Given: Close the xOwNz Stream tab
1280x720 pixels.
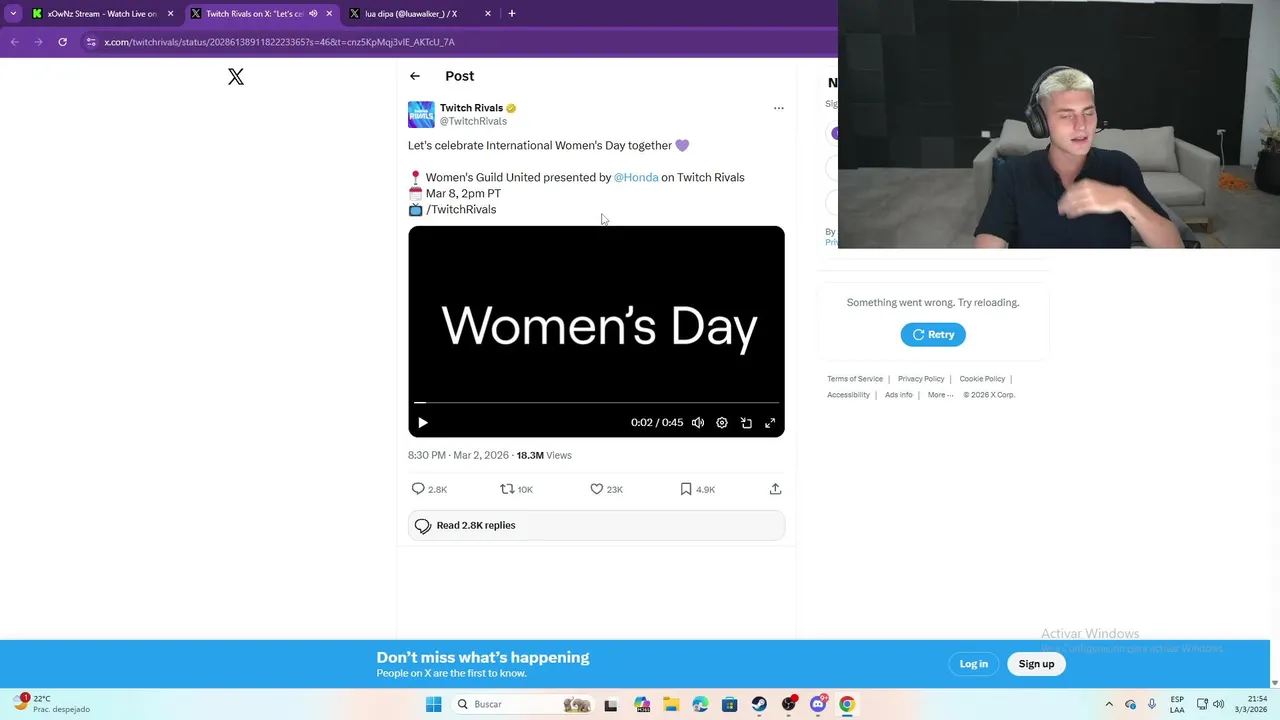Looking at the screenshot, I should pos(170,14).
